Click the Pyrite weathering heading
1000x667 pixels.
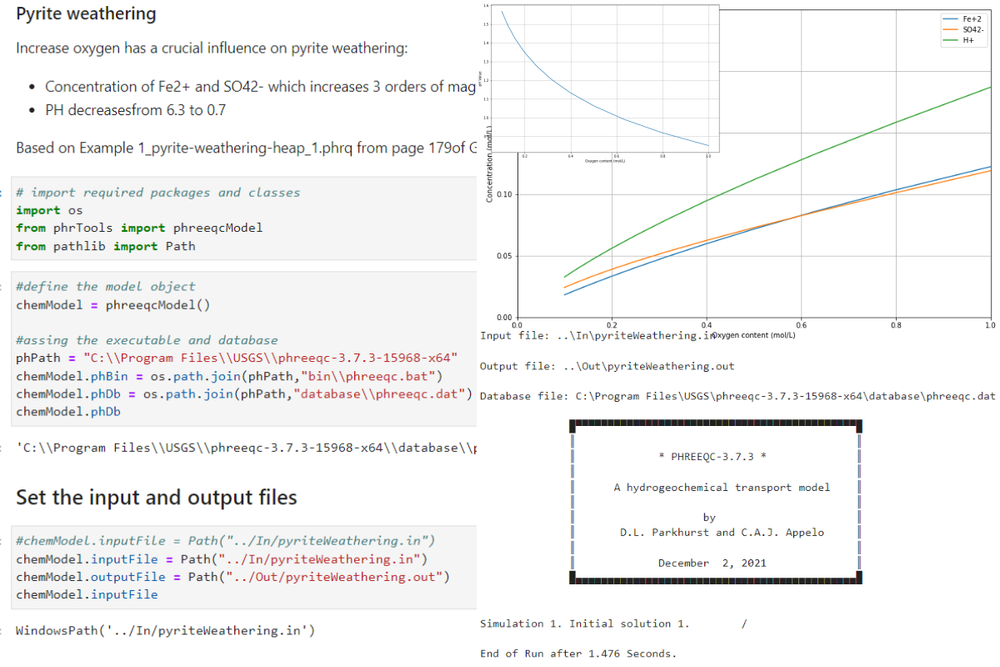[86, 14]
